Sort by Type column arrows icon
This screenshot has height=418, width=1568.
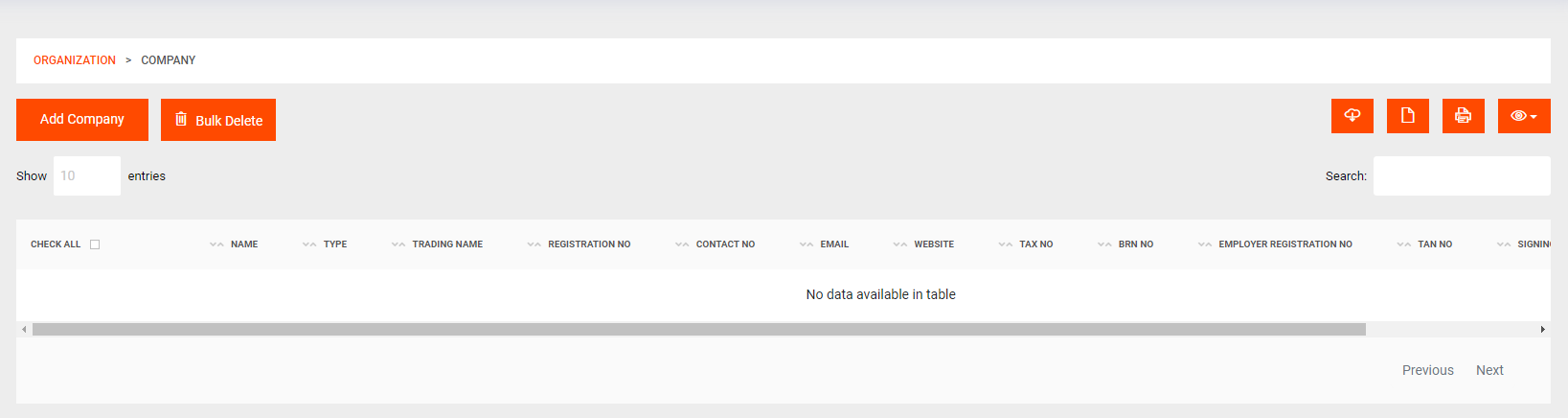[309, 244]
